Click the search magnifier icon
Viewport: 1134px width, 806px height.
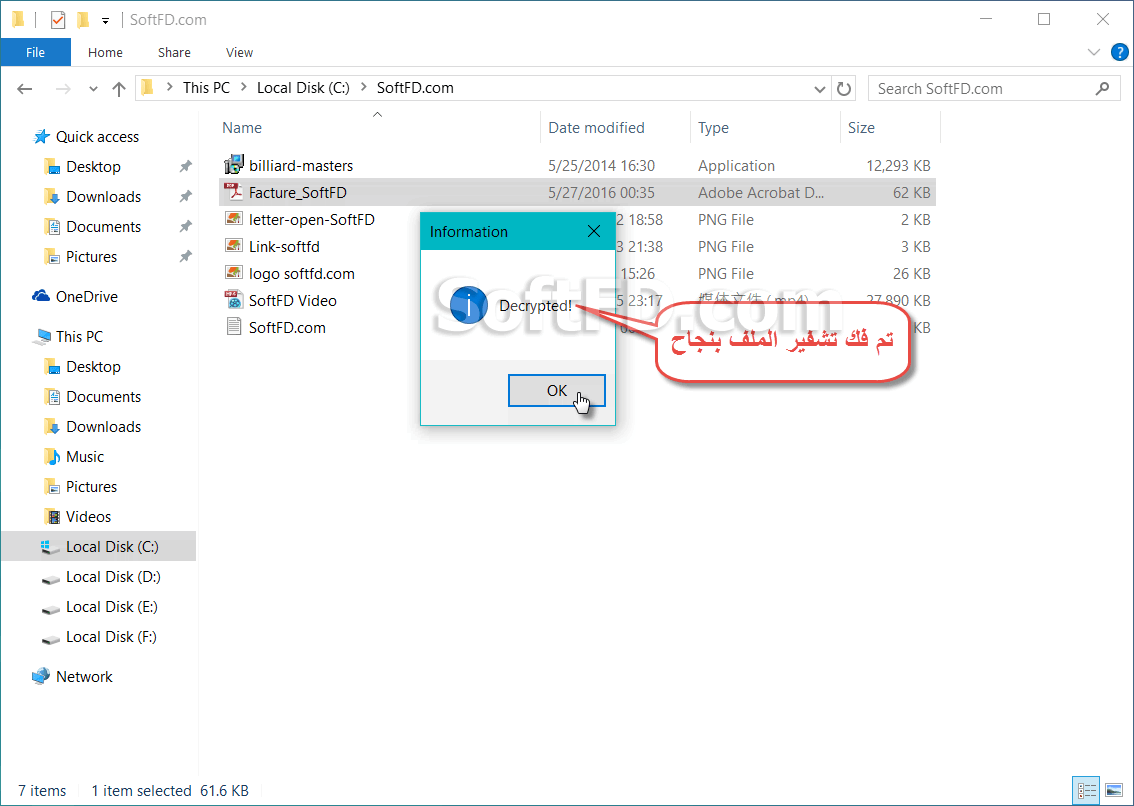point(1102,88)
